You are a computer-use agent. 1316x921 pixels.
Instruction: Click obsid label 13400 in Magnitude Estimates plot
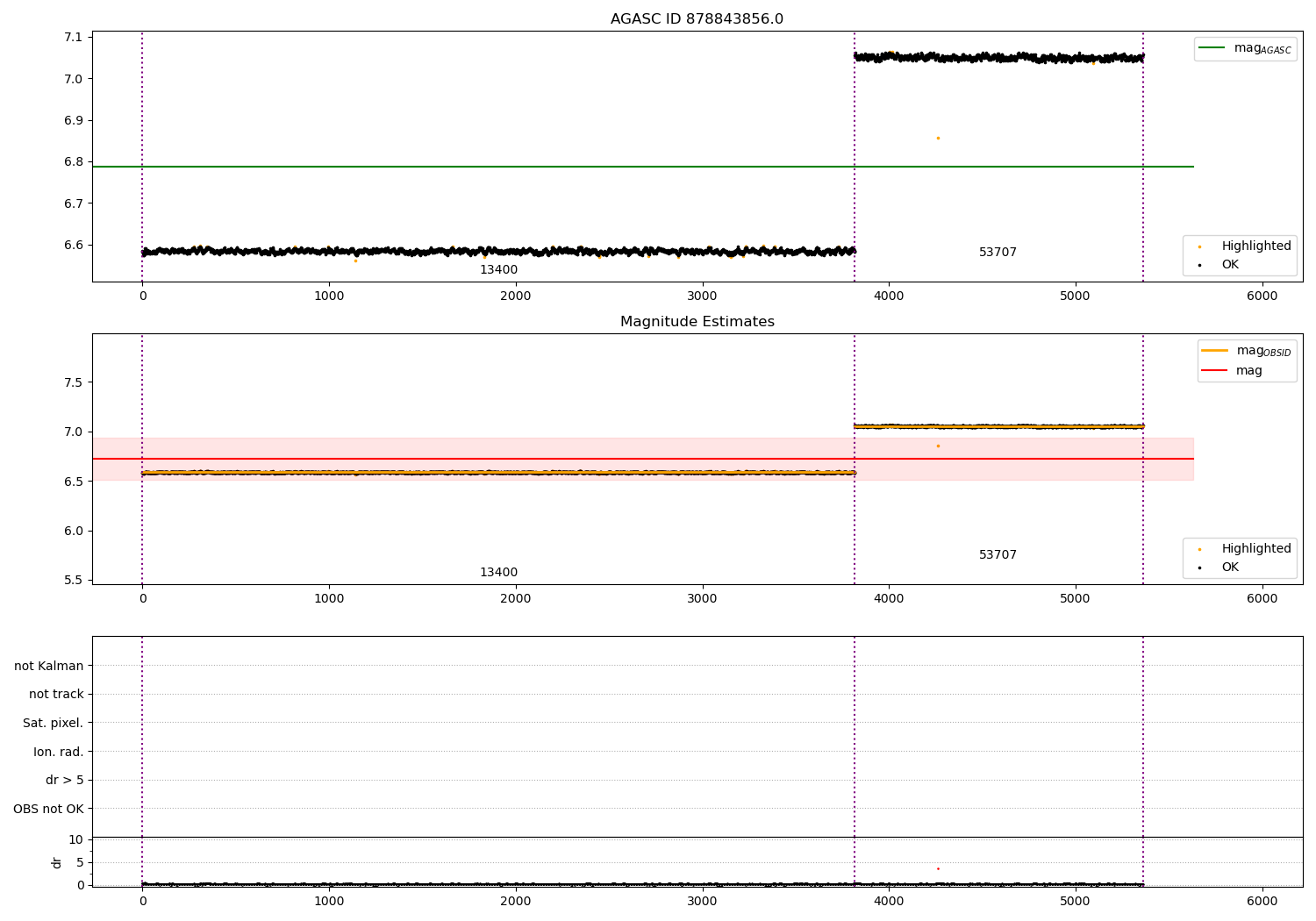[x=498, y=573]
